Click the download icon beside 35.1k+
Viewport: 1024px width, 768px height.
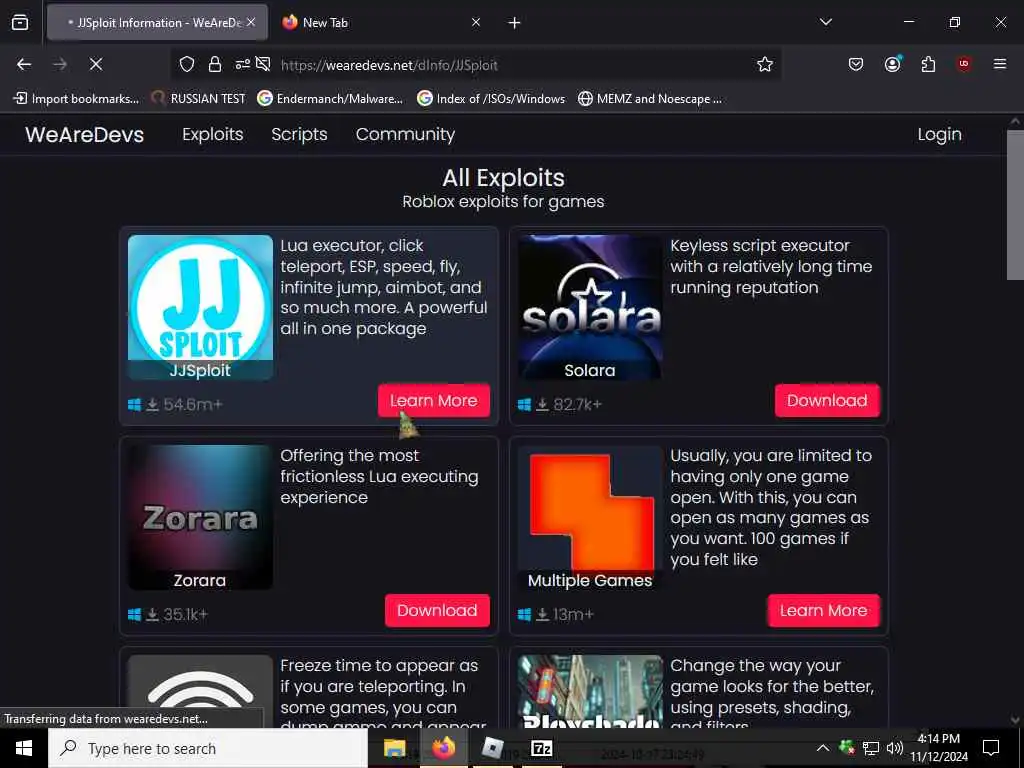(x=152, y=615)
